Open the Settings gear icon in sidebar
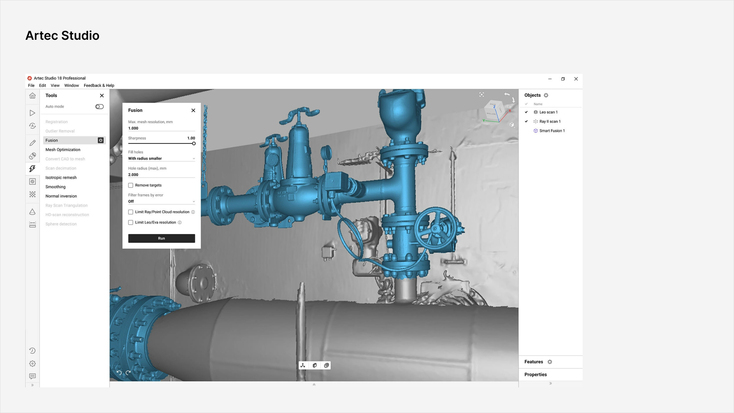The image size is (734, 413). [x=32, y=363]
